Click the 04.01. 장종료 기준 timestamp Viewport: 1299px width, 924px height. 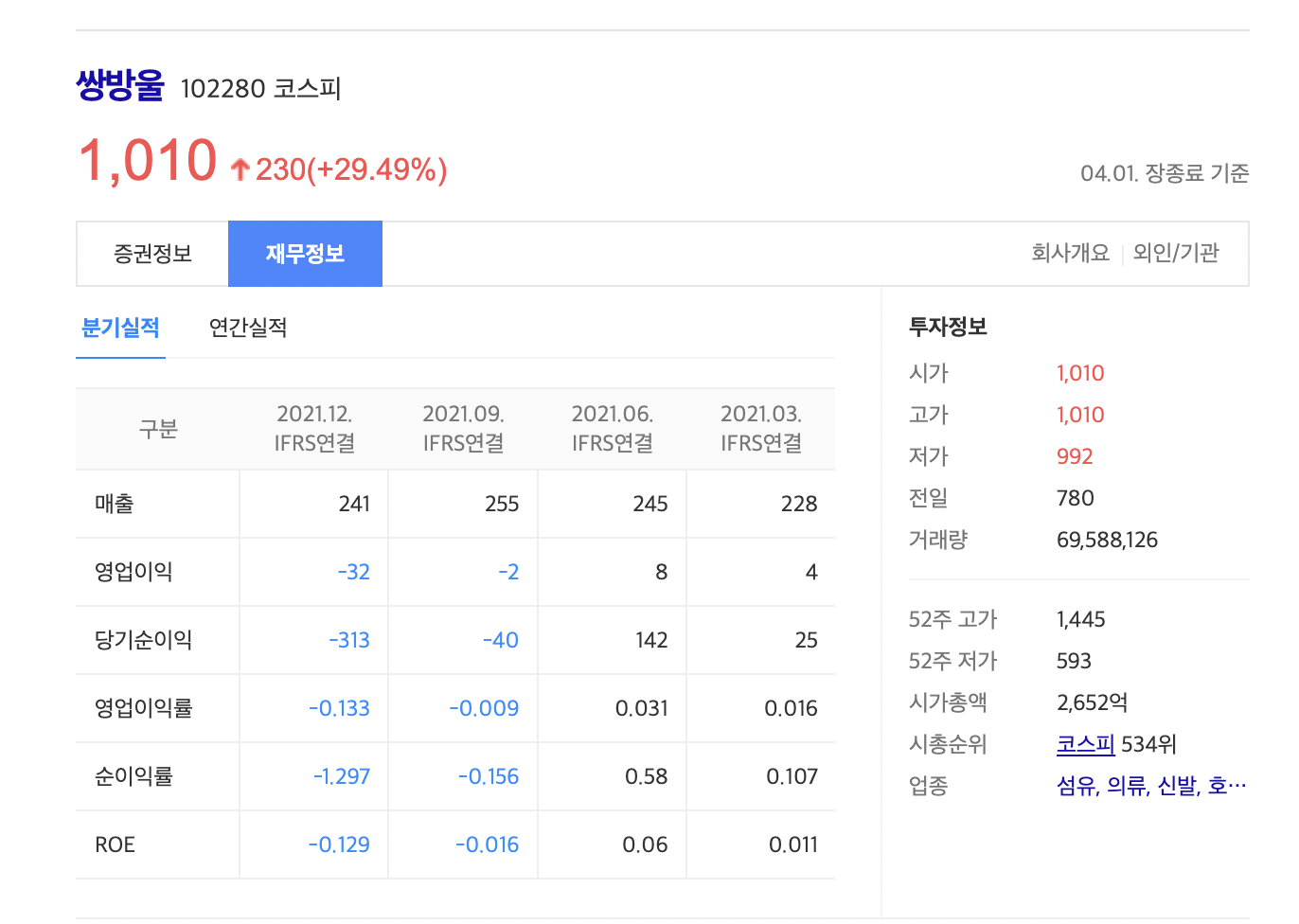pyautogui.click(x=1165, y=173)
